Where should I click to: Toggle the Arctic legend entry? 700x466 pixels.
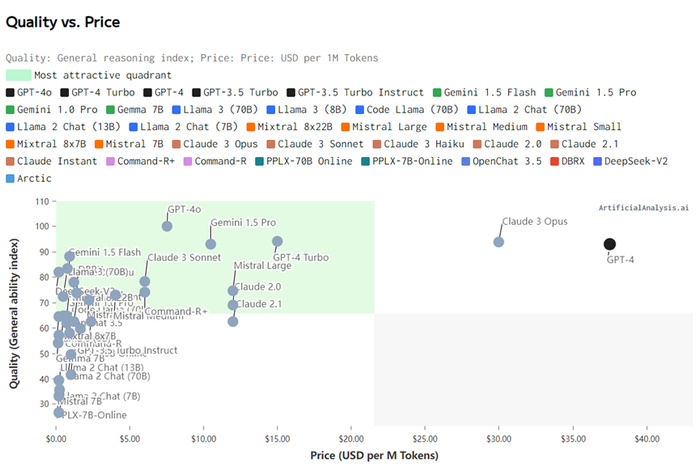pyautogui.click(x=35, y=178)
